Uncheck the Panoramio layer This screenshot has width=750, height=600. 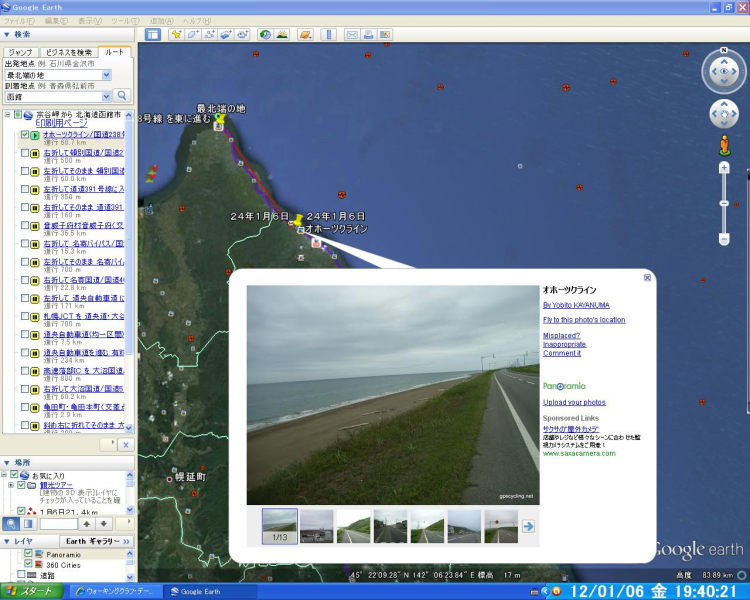(28, 554)
